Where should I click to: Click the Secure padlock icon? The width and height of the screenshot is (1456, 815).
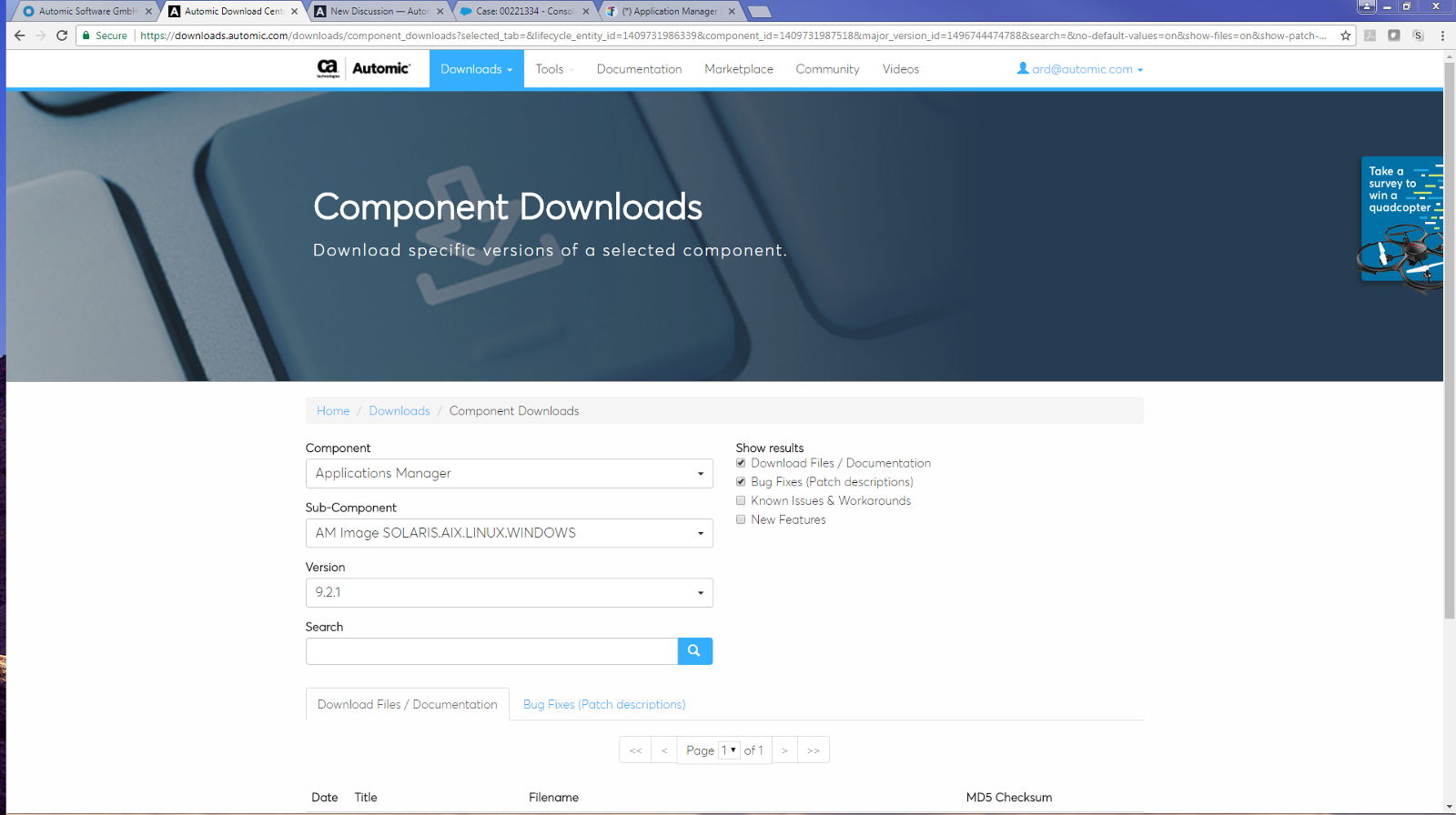(86, 35)
